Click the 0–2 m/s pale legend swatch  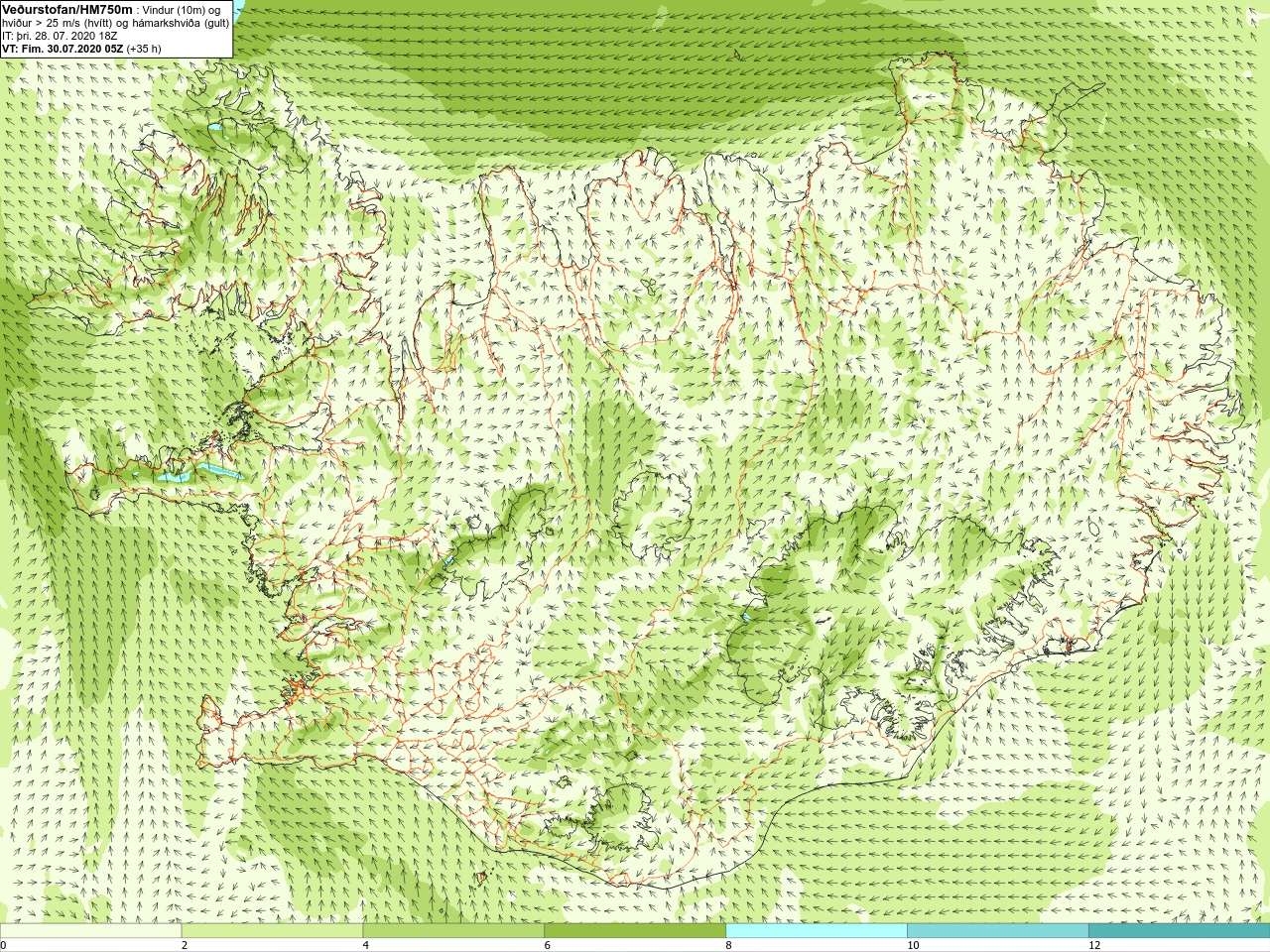(91, 931)
